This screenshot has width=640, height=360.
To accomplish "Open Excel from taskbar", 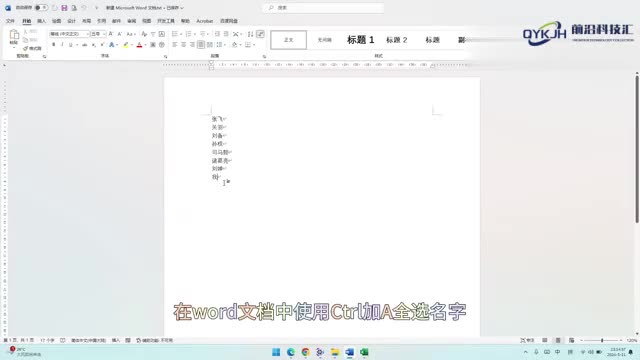I will click(364, 352).
